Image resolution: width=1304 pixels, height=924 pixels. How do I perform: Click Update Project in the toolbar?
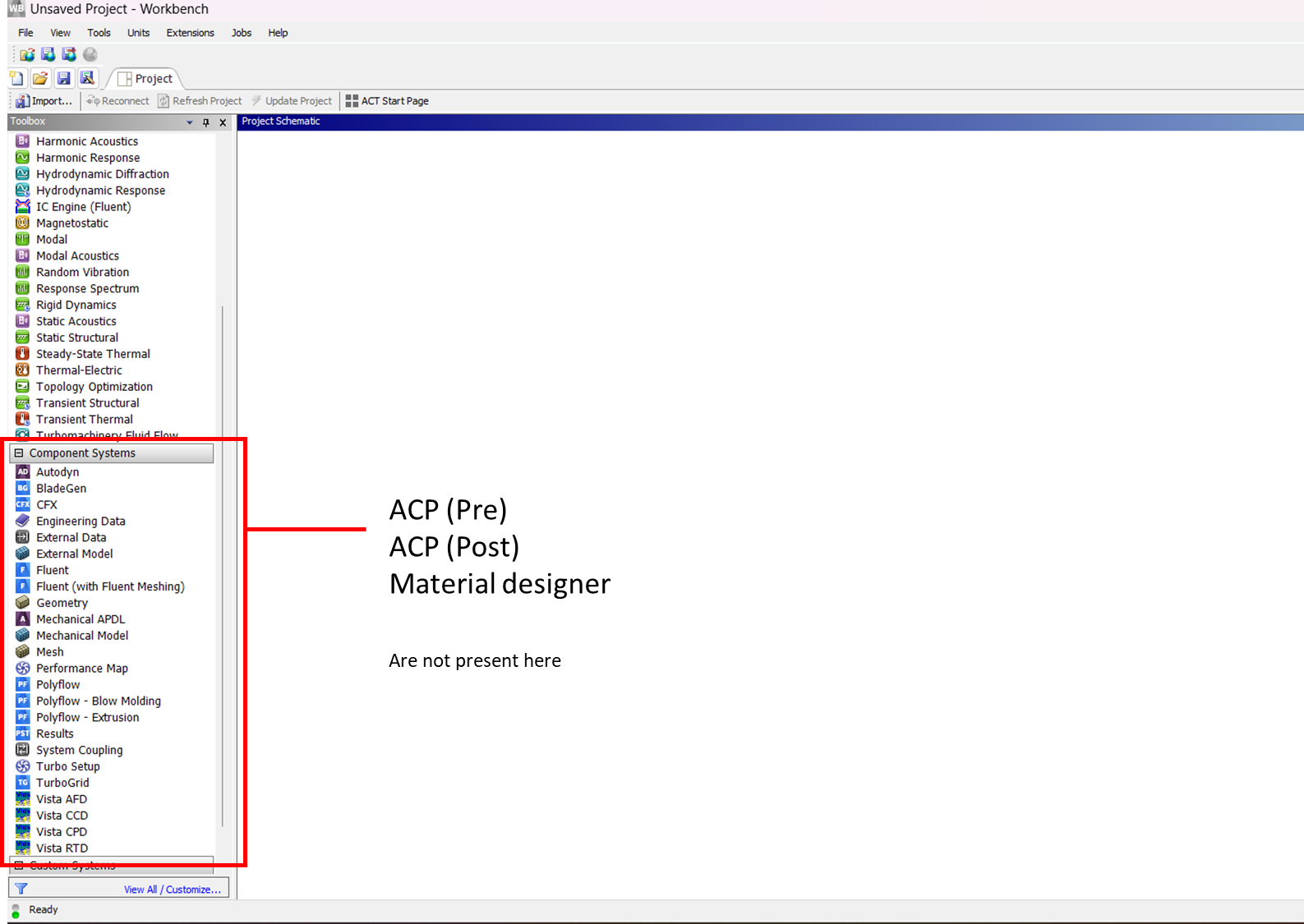pyautogui.click(x=291, y=101)
